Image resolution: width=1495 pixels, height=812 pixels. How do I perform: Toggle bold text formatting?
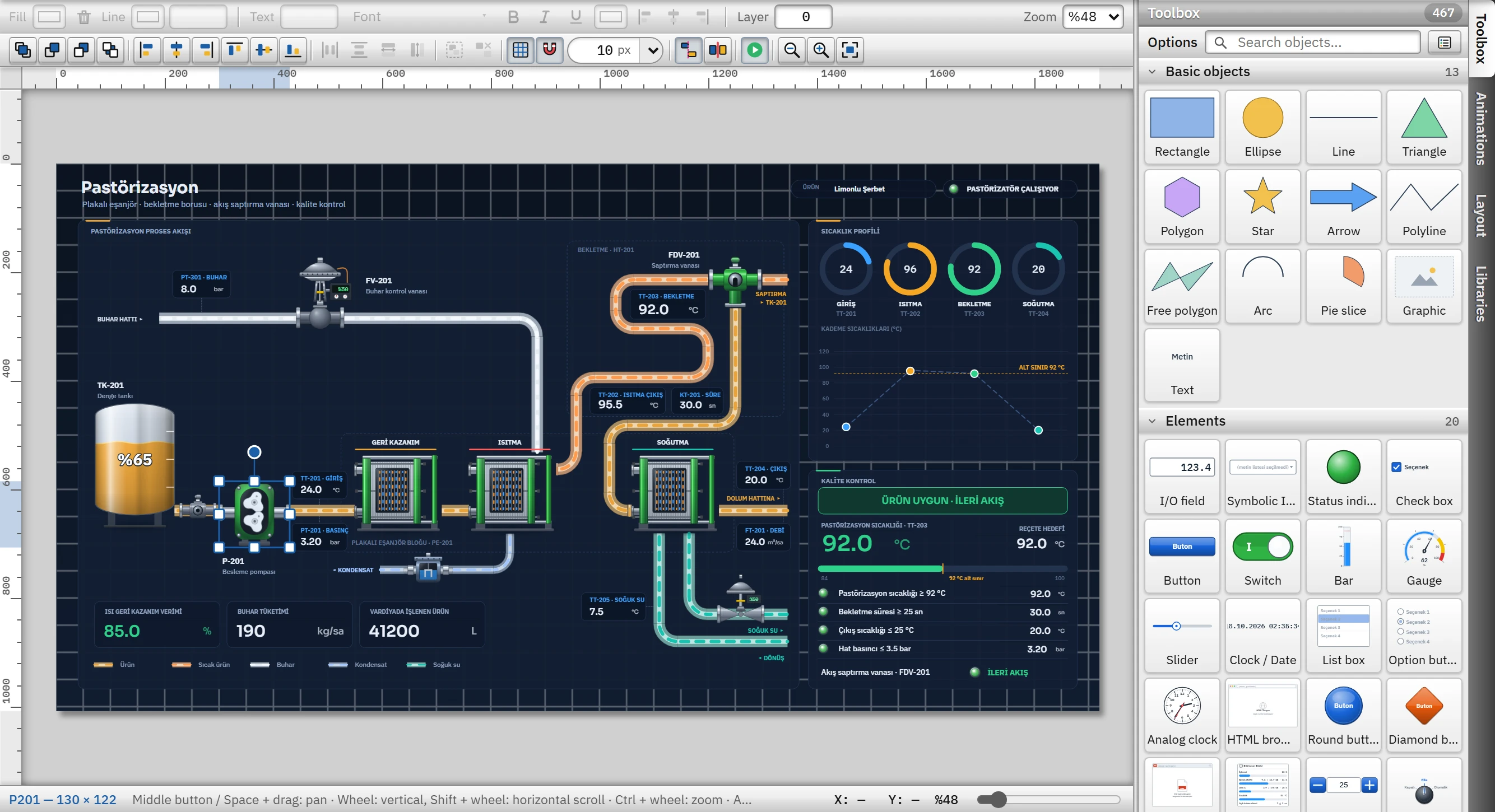(x=513, y=17)
